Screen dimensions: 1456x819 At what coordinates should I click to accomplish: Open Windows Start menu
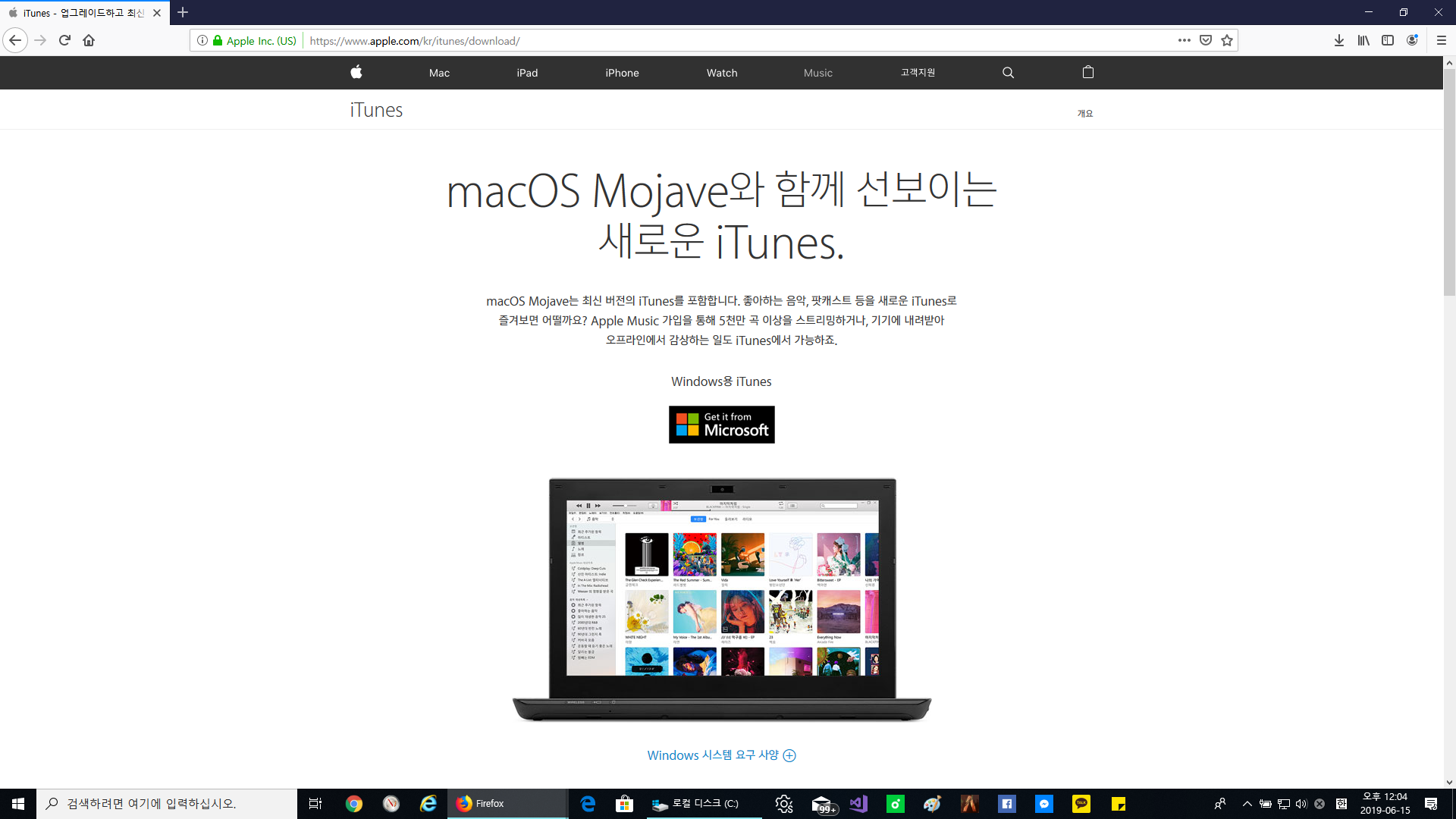click(18, 803)
